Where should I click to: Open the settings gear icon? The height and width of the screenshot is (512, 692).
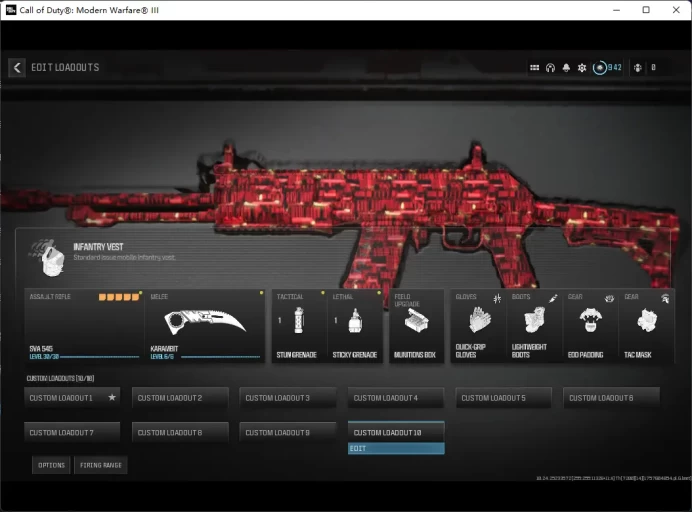pyautogui.click(x=582, y=68)
